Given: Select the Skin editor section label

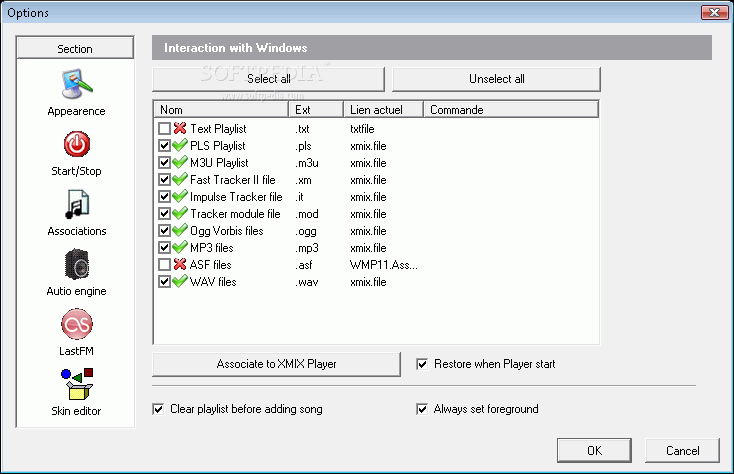Looking at the screenshot, I should click(76, 411).
